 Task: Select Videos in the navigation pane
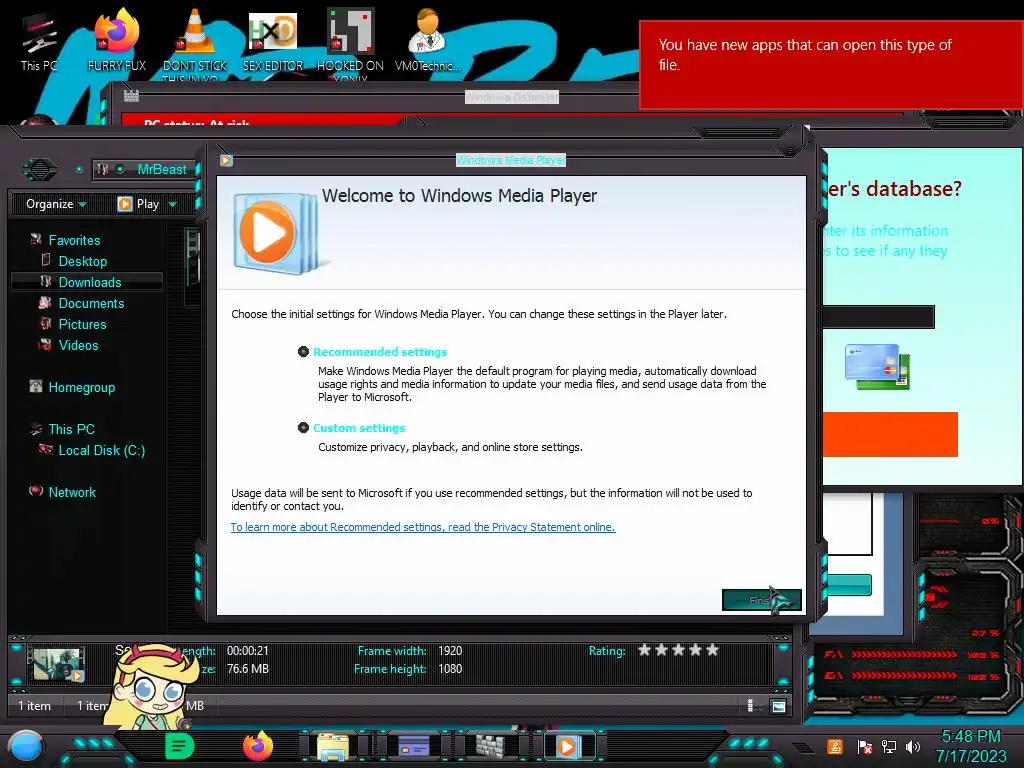78,345
